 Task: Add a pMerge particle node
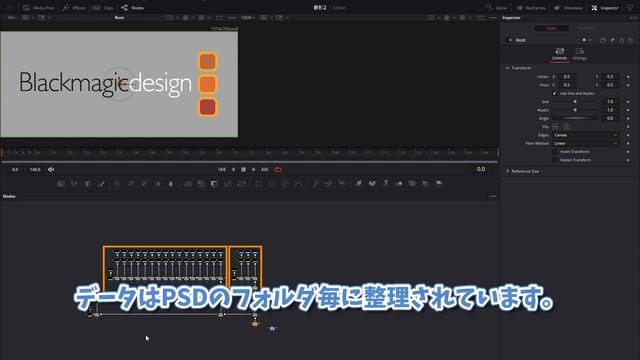(x=329, y=184)
